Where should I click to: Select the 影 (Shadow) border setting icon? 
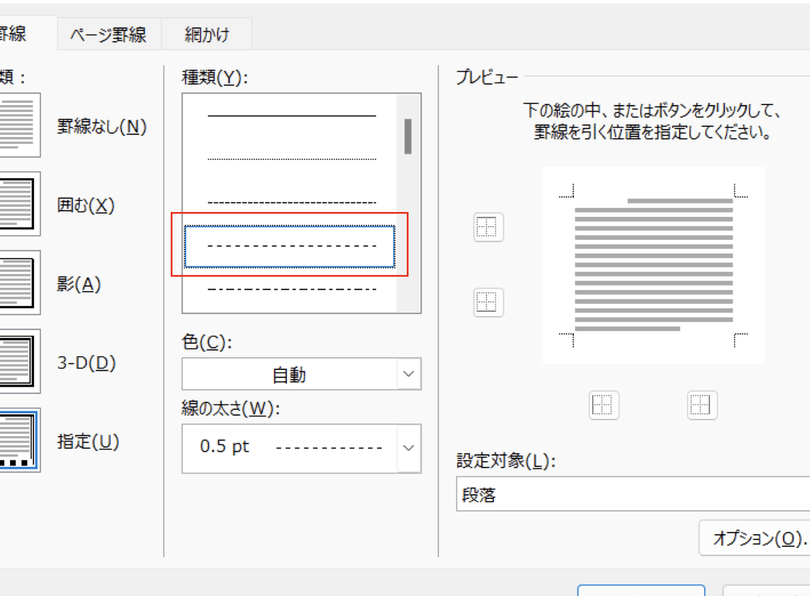pos(20,283)
